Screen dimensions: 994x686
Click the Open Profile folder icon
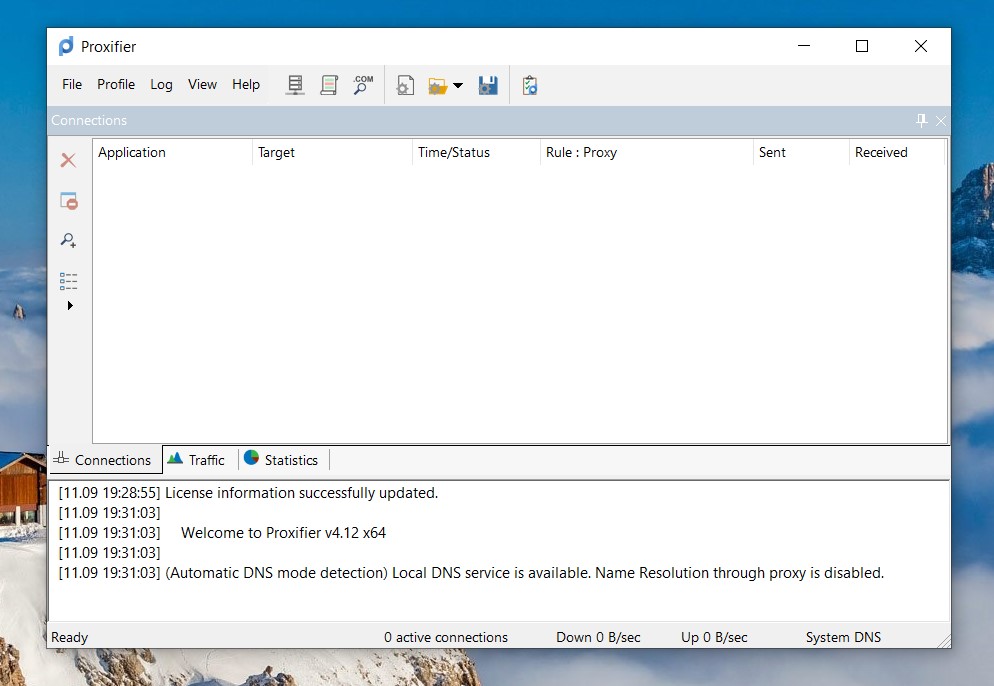click(437, 86)
